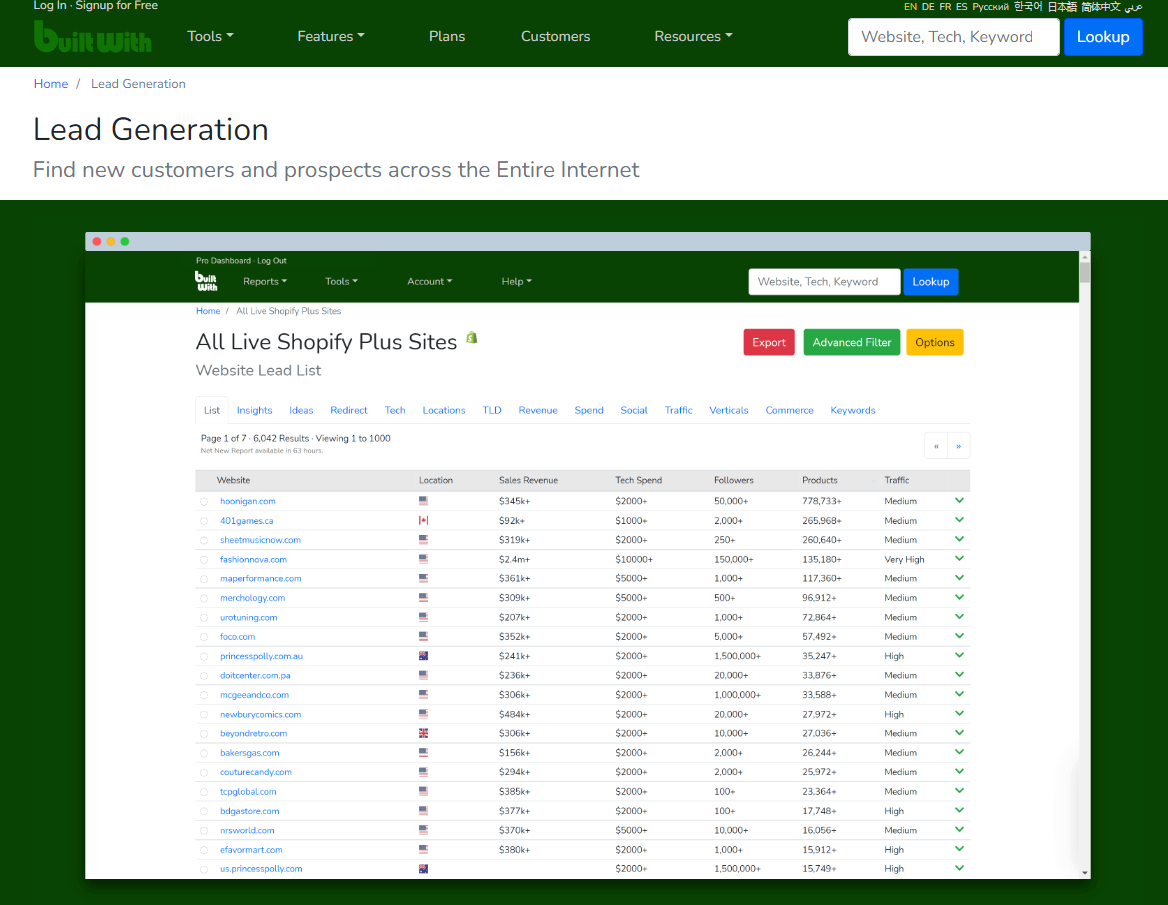The image size is (1168, 905).
Task: Click the dashboard Home breadcrumb link
Action: pyautogui.click(x=208, y=311)
